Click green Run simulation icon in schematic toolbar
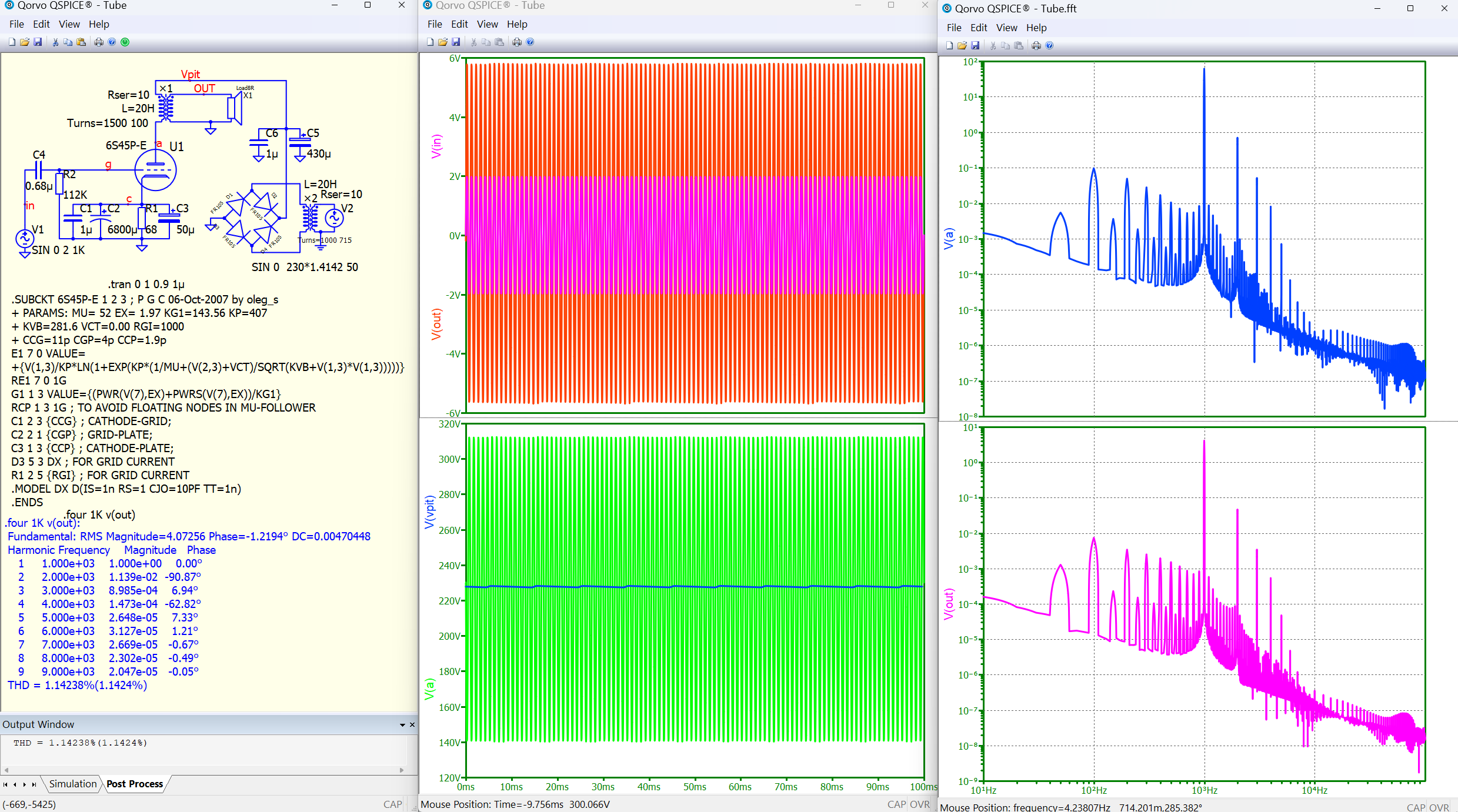The height and width of the screenshot is (812, 1458). (x=125, y=42)
